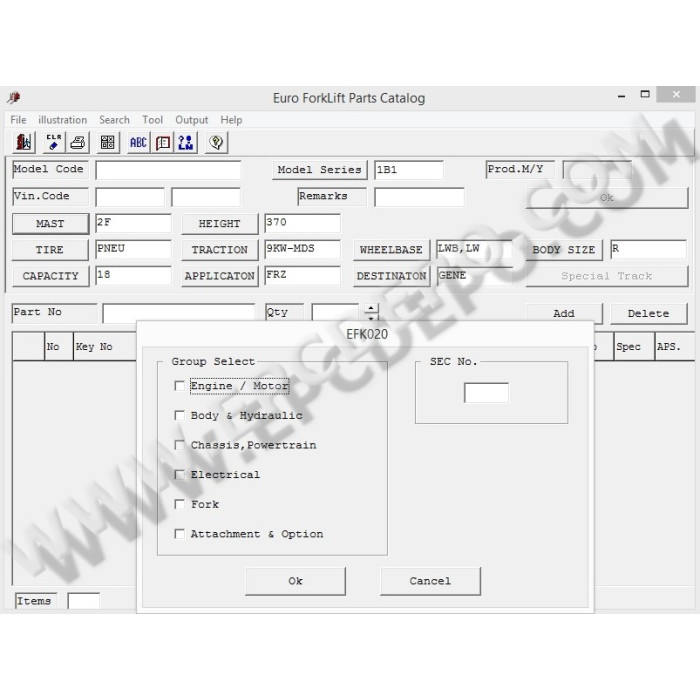Check the Body & Hydraulic checkbox
The height and width of the screenshot is (700, 700).
179,416
